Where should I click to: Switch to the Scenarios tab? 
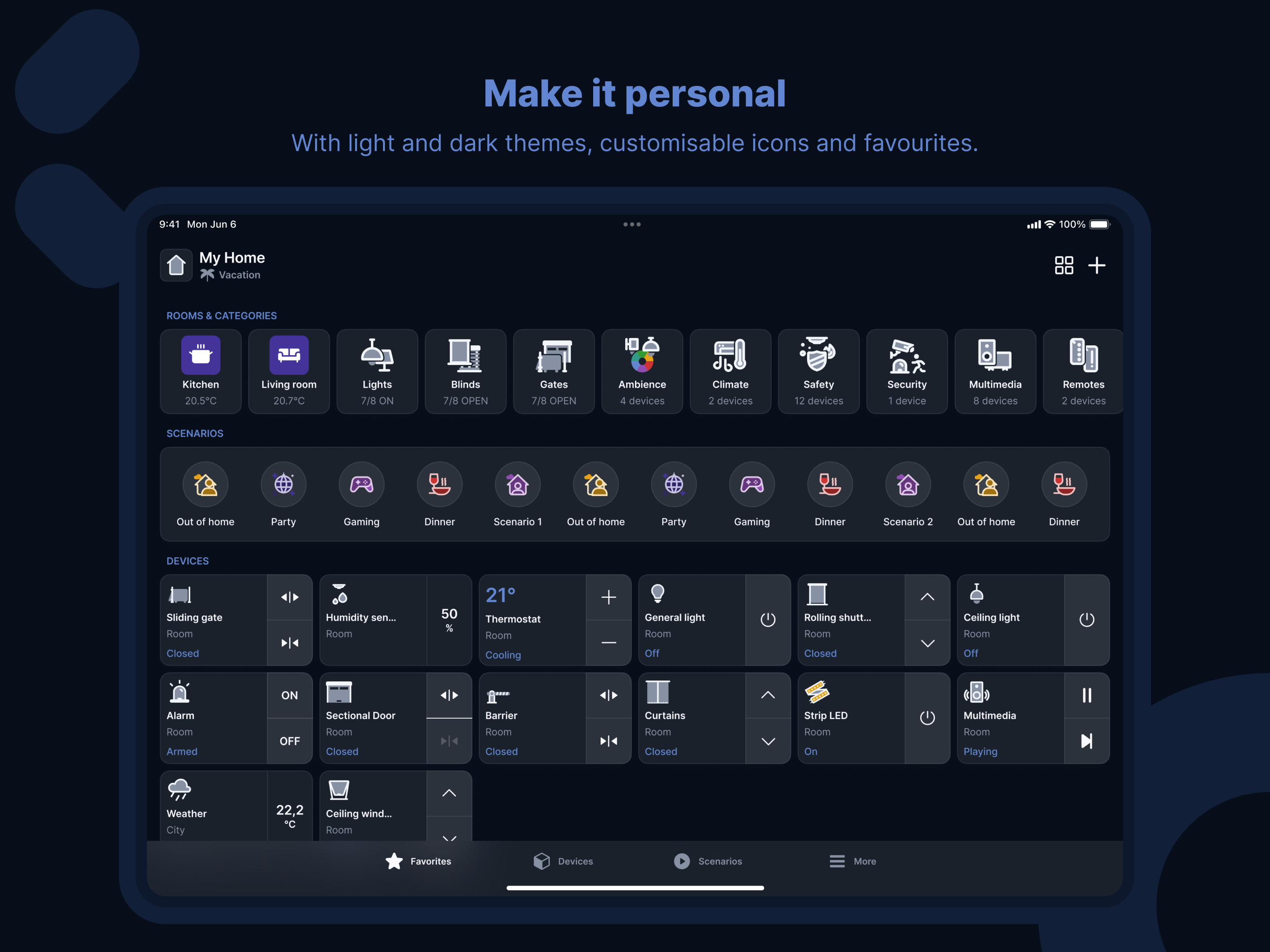click(708, 861)
